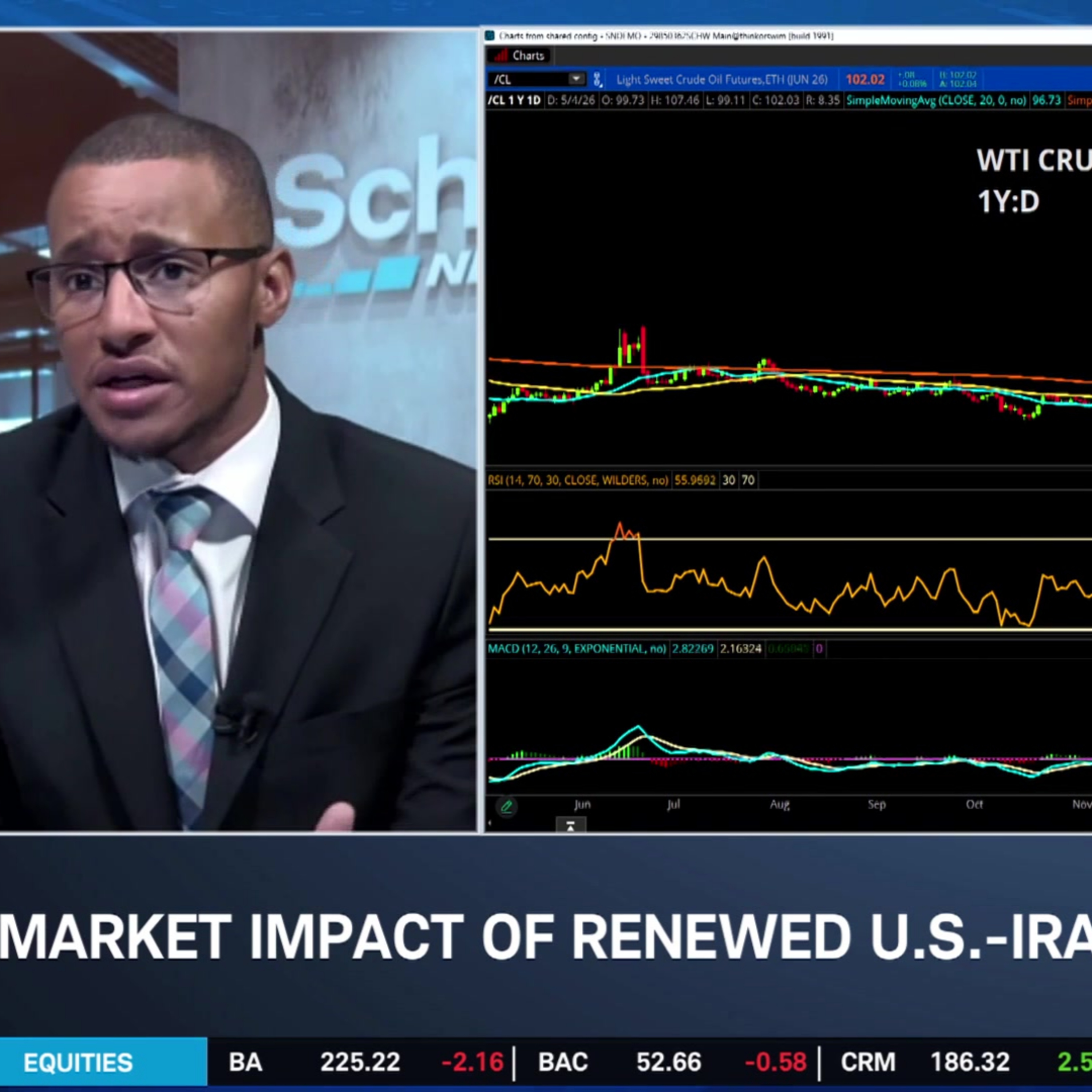Click the Oct label on time axis

[x=974, y=804]
